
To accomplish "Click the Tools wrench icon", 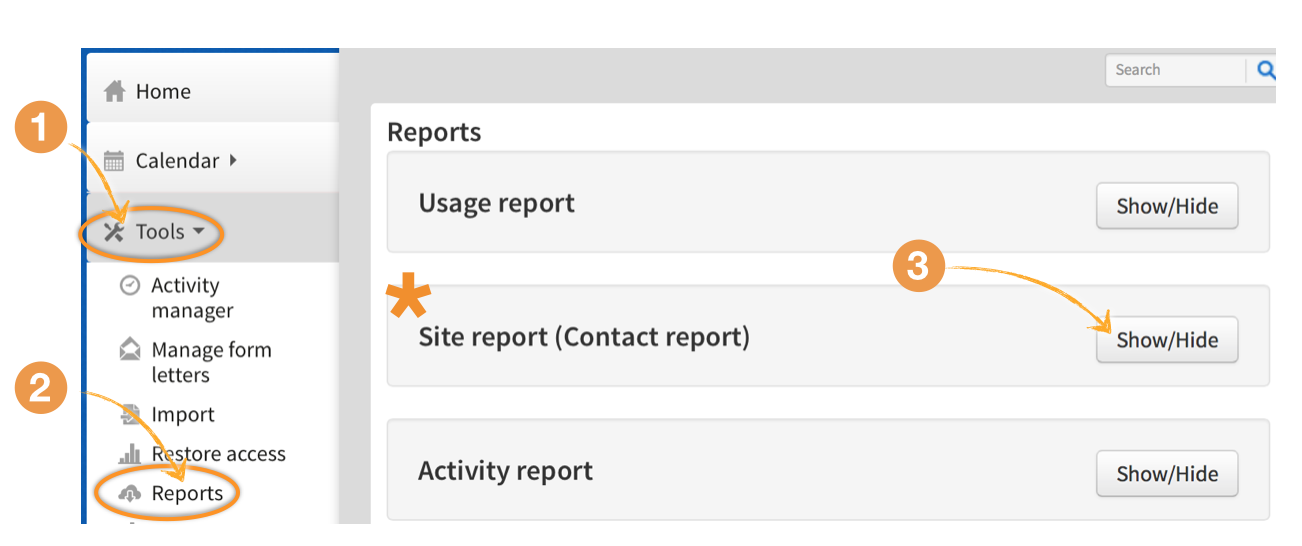I will click(x=114, y=232).
